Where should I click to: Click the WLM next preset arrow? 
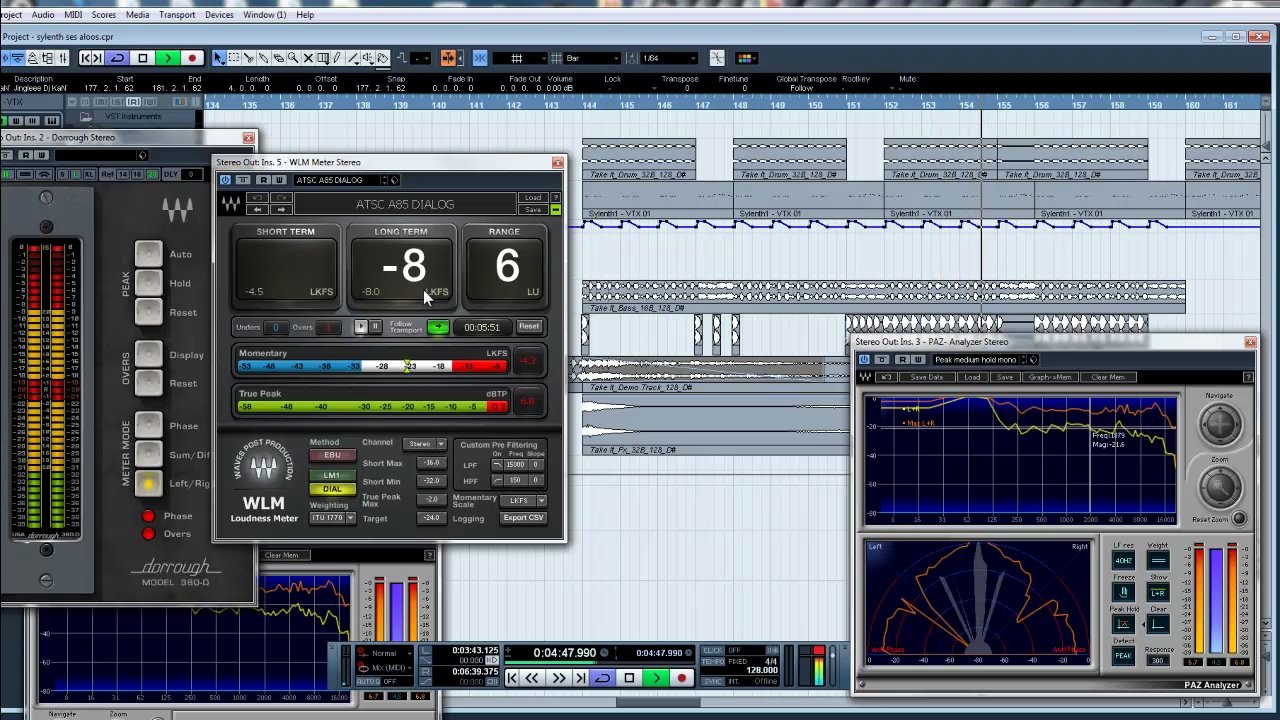281,210
